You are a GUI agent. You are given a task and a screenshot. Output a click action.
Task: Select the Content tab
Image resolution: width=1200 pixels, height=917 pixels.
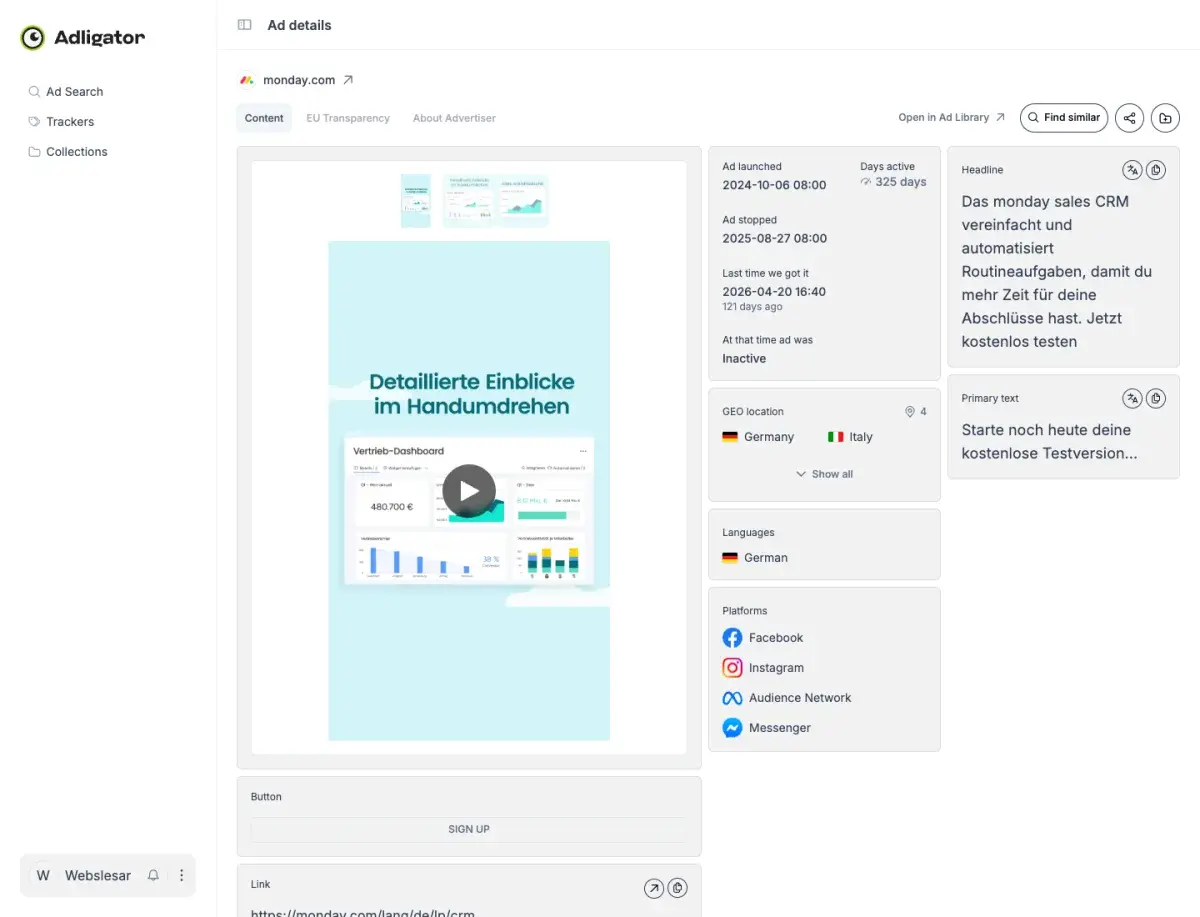point(264,118)
